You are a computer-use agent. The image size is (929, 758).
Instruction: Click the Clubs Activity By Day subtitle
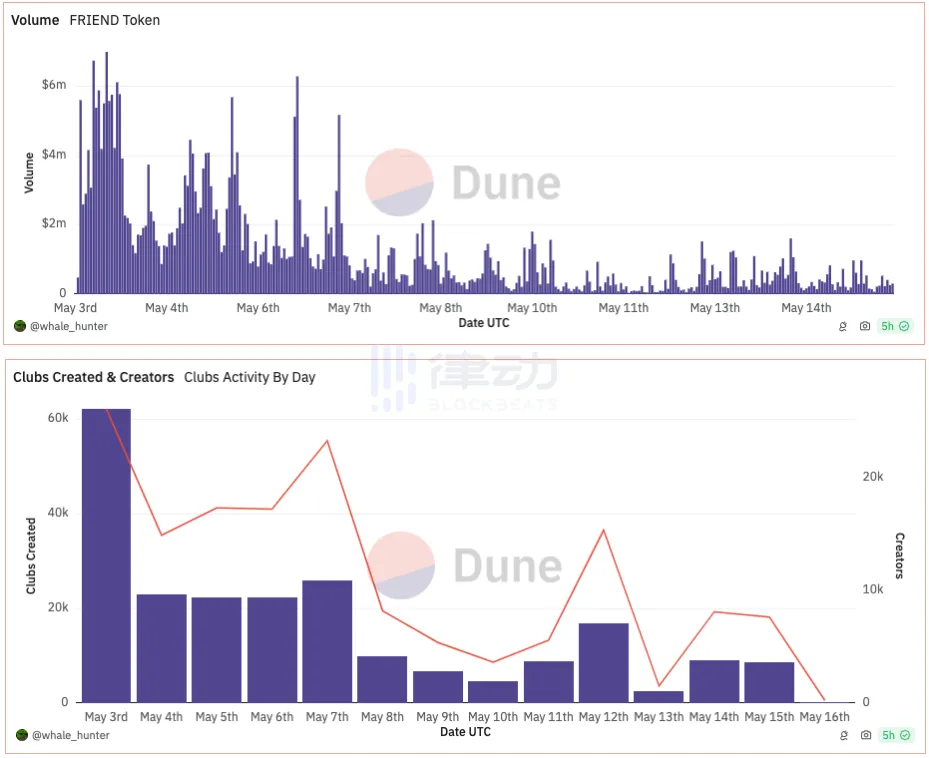tap(249, 377)
